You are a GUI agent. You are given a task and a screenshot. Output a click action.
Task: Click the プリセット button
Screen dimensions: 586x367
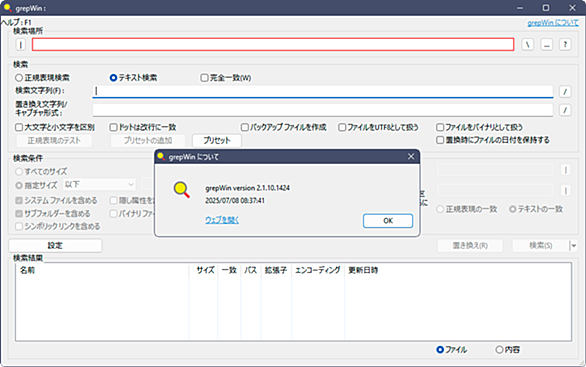tap(217, 141)
